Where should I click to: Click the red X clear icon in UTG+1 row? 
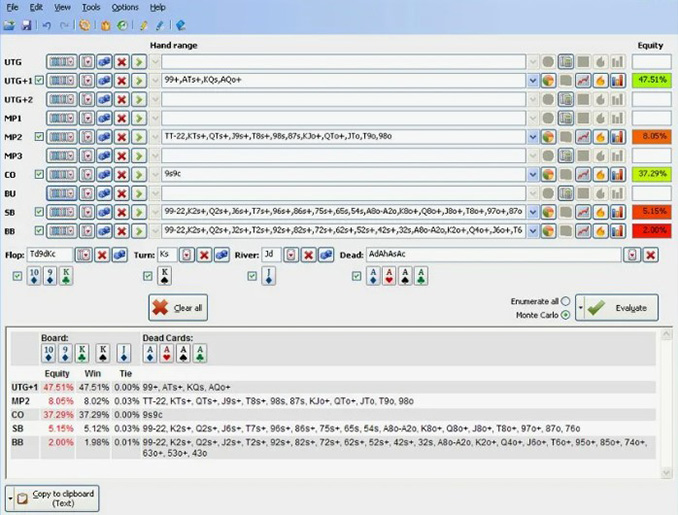point(121,80)
